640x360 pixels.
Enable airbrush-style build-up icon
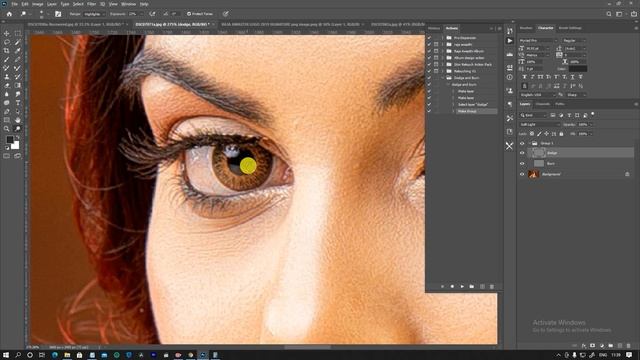pyautogui.click(x=152, y=14)
